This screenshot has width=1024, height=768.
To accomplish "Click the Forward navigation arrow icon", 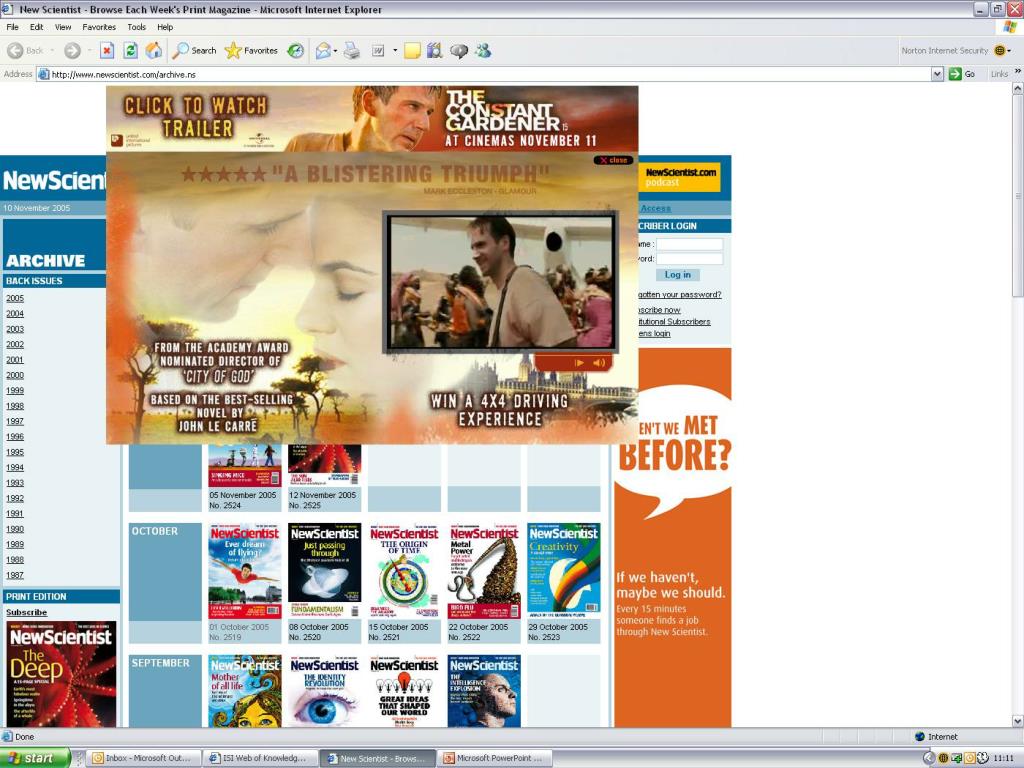I will (72, 50).
